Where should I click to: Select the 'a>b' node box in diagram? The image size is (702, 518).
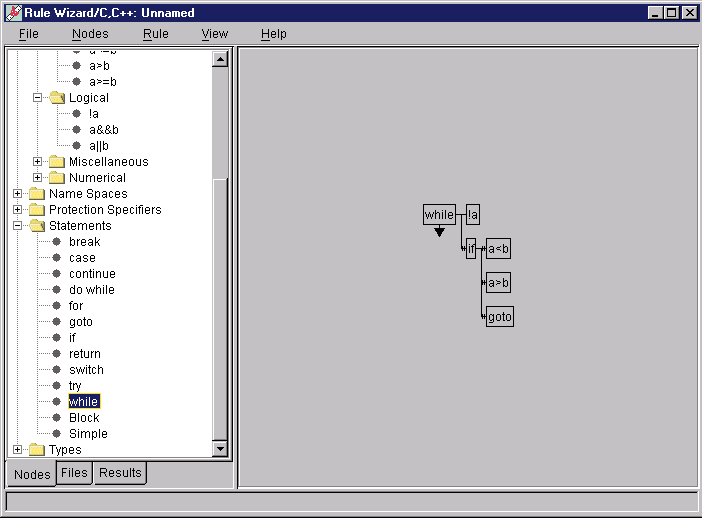tap(498, 283)
